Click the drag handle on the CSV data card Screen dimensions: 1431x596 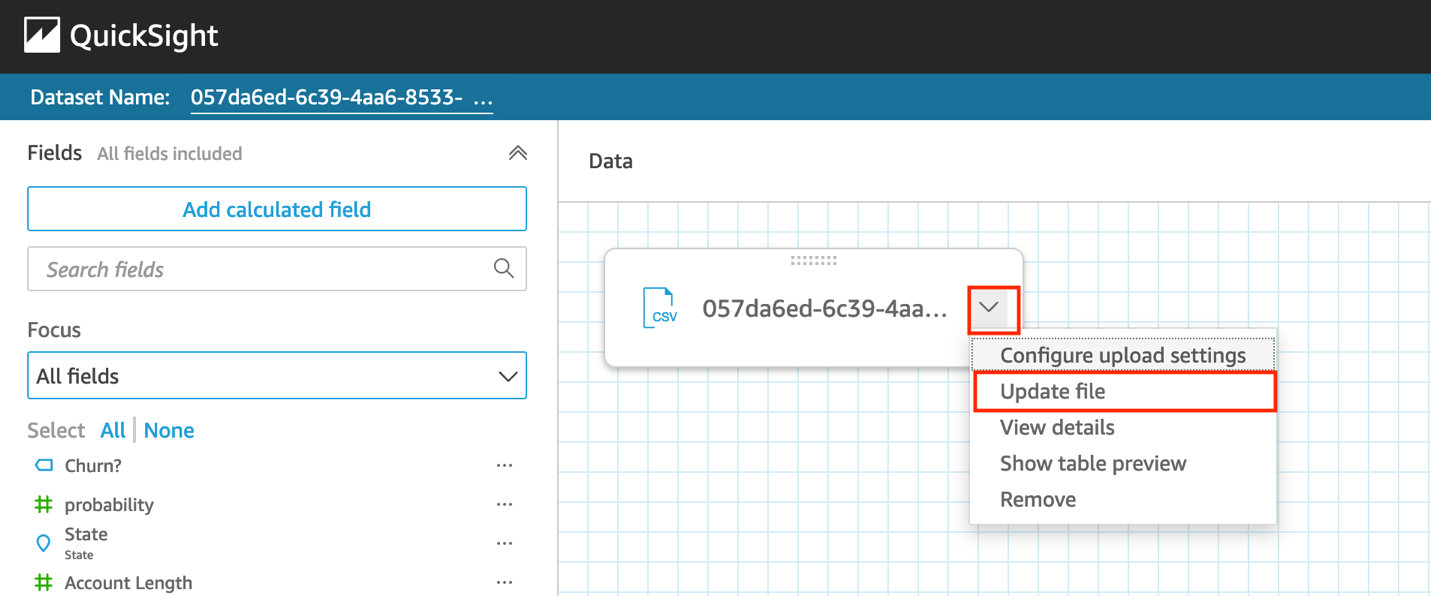point(813,260)
